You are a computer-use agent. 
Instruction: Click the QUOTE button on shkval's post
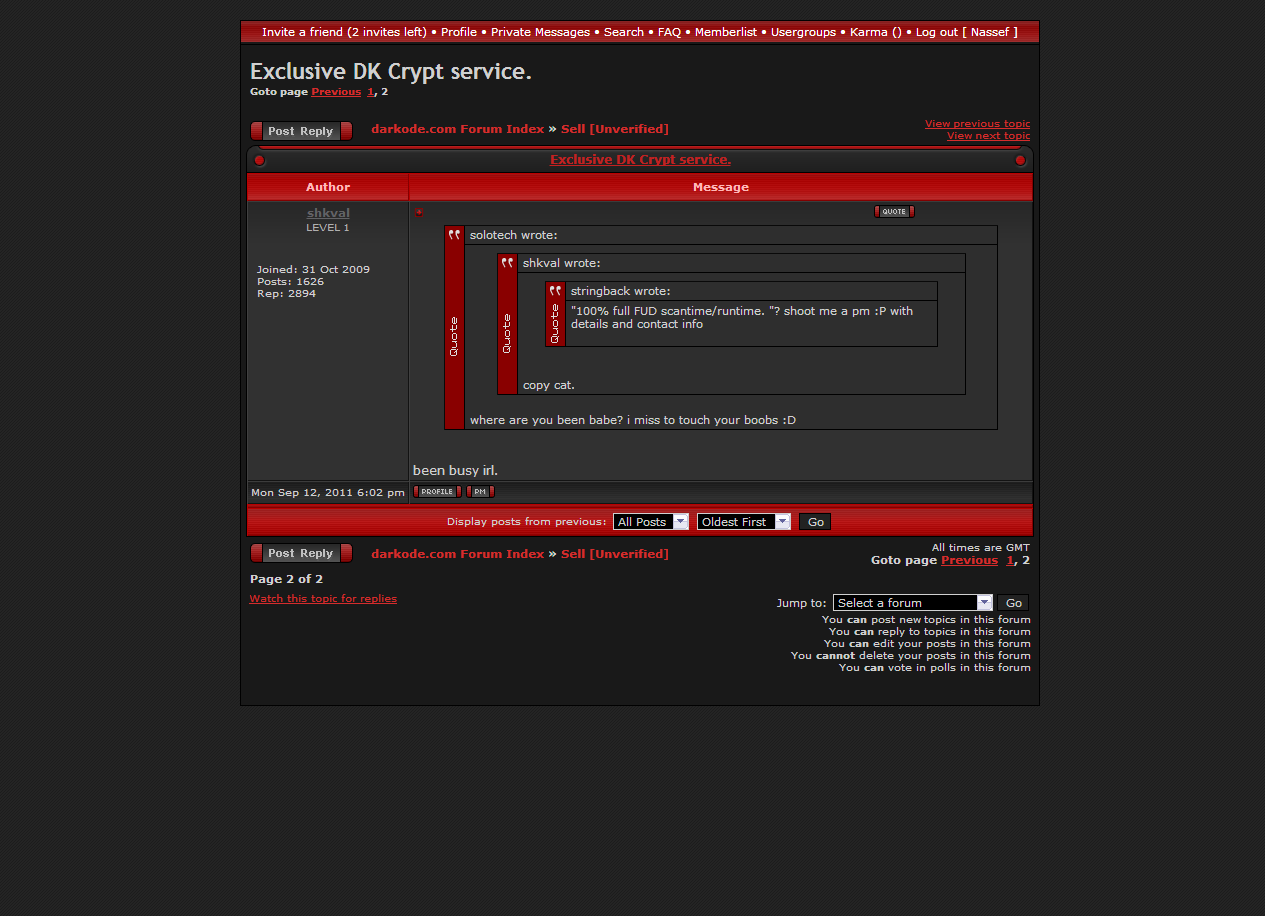(894, 212)
